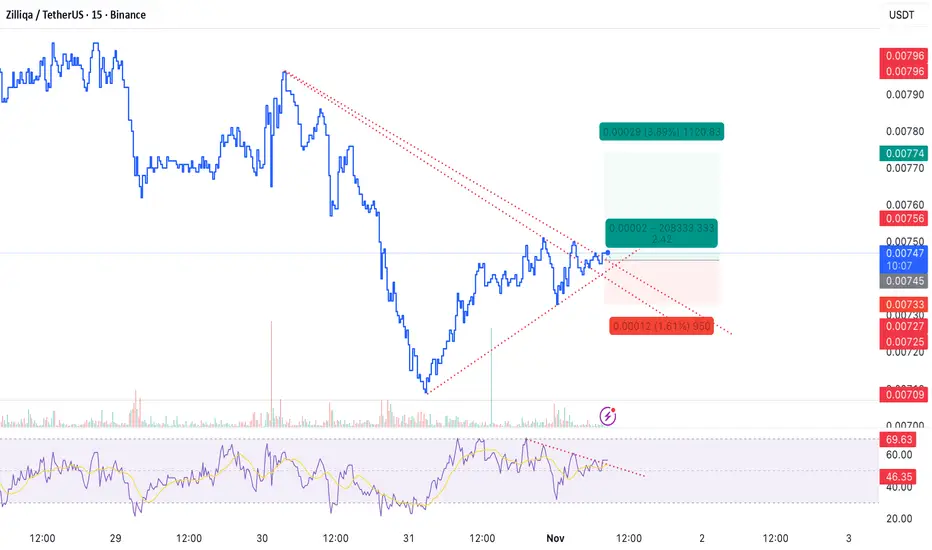Click the green 0.00774 price axis label

coord(903,153)
